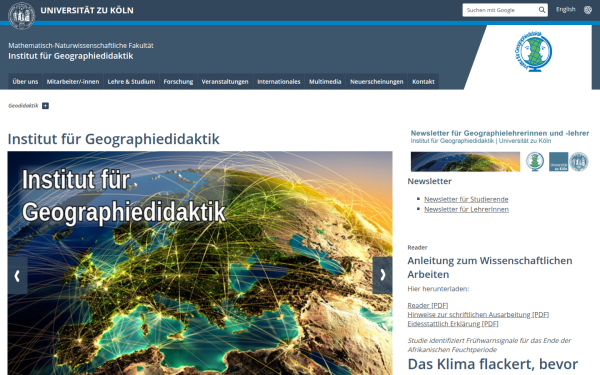The width and height of the screenshot is (600, 375).
Task: Open the Mitarbeiter/-innen menu
Action: point(73,82)
